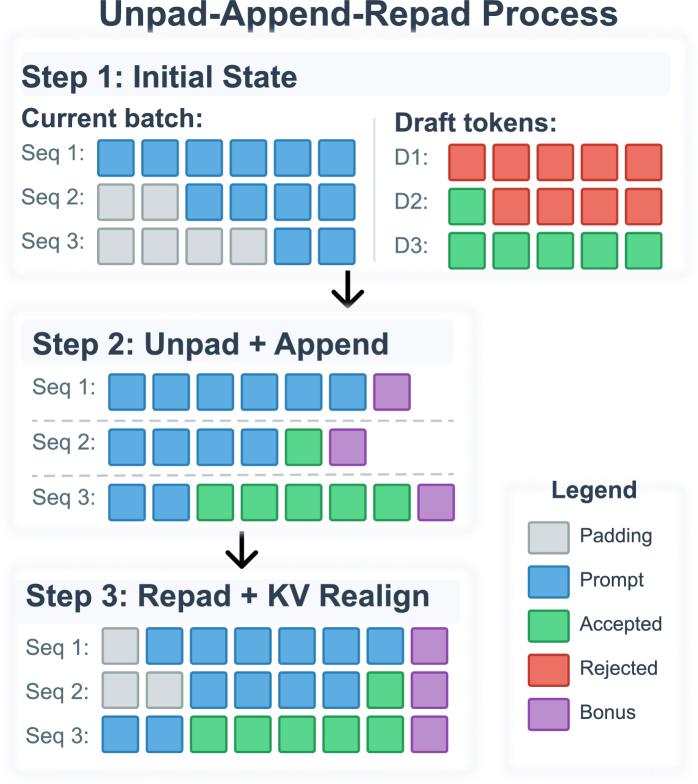Click the blue Prompt swatch in Legend

click(548, 581)
